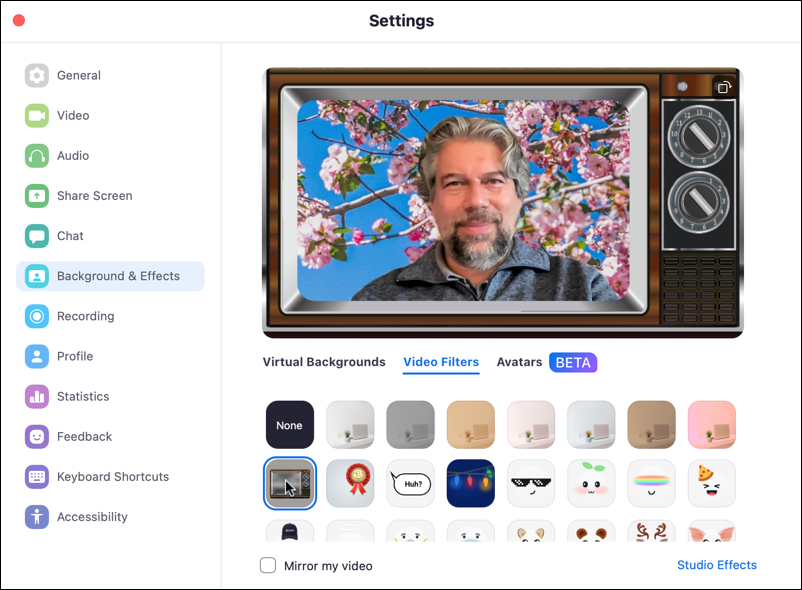Click the picture-in-picture icon on the preview

[723, 88]
